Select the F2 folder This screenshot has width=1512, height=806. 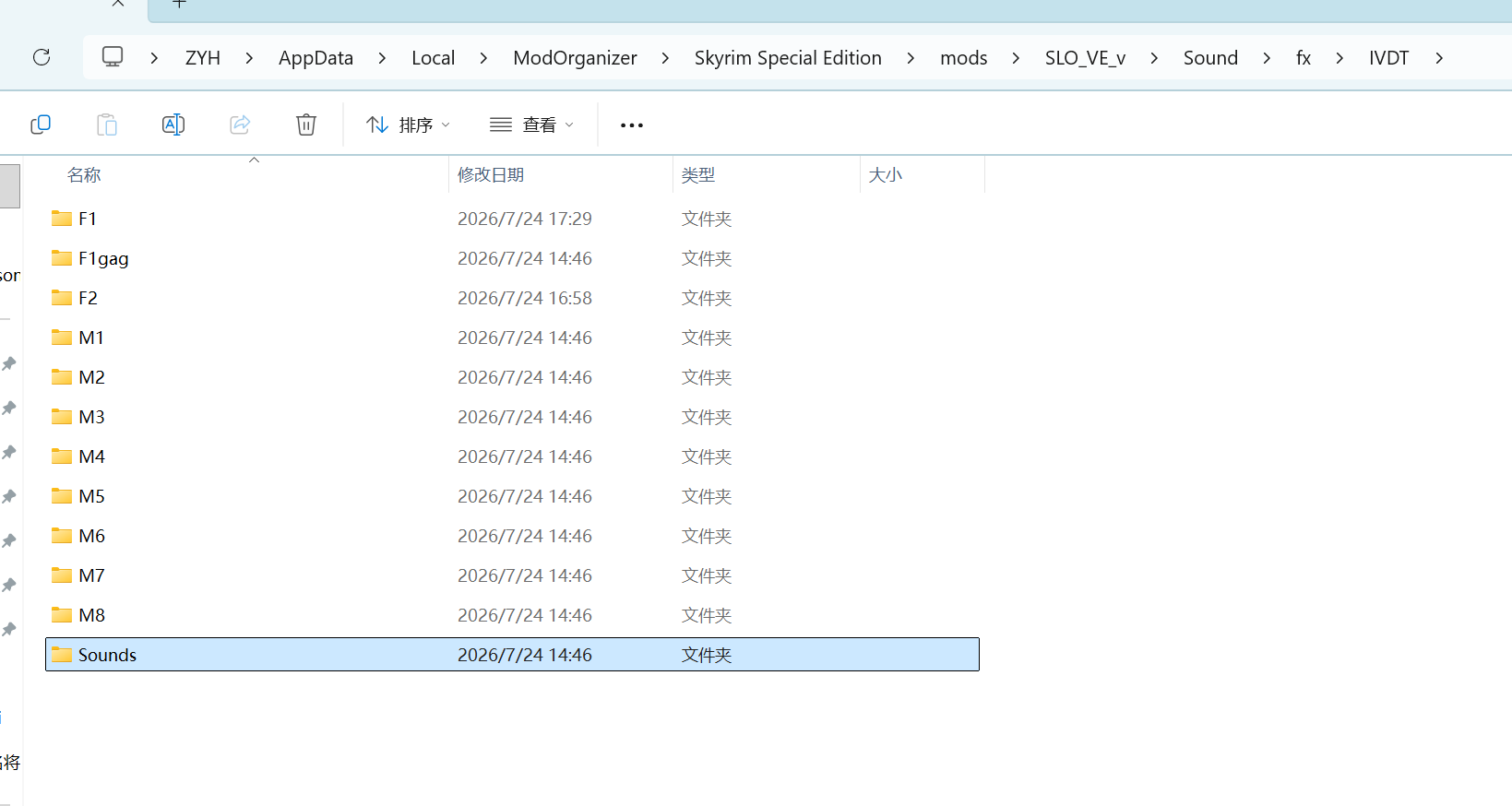pyautogui.click(x=512, y=298)
